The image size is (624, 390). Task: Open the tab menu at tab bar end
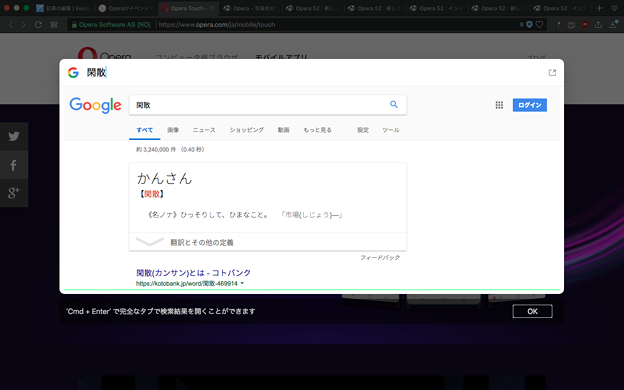[614, 8]
